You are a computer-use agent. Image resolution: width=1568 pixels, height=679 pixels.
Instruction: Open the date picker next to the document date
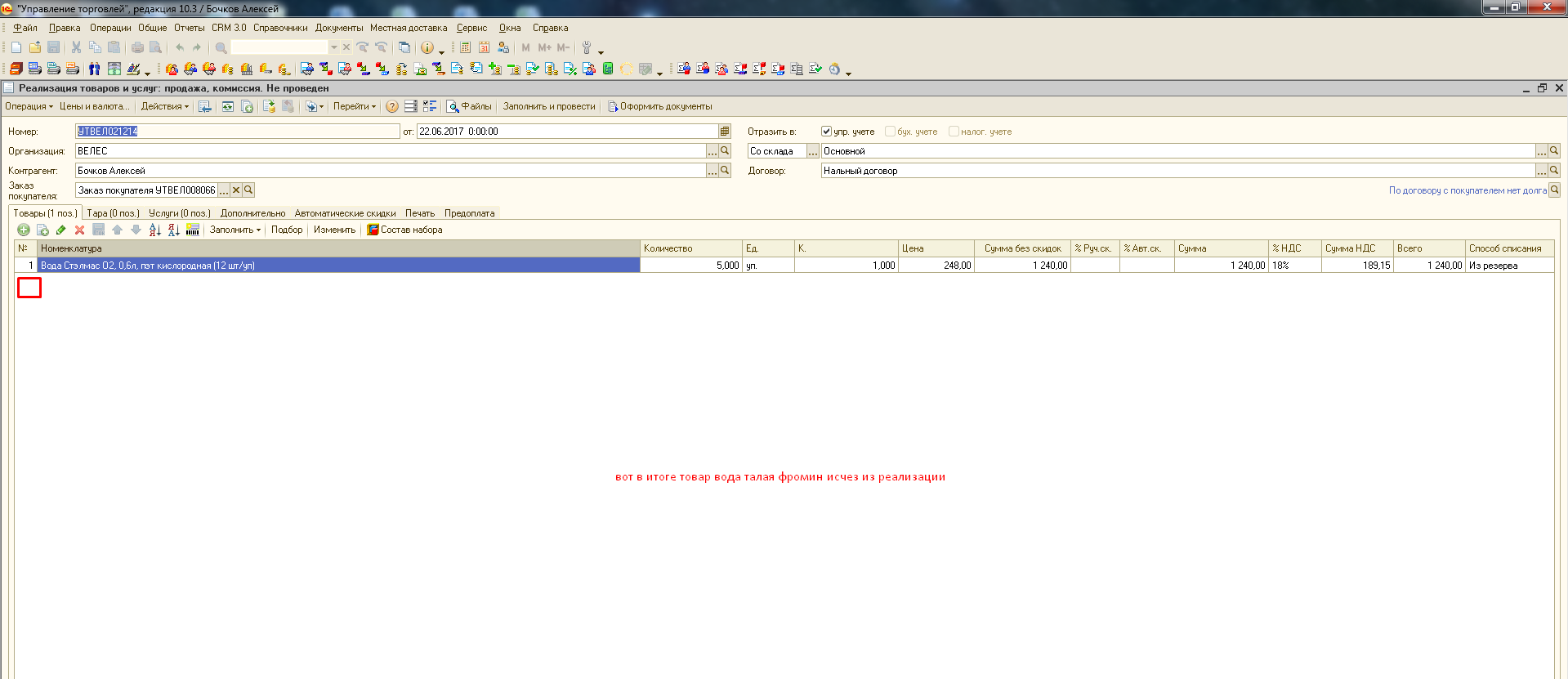[x=725, y=132]
